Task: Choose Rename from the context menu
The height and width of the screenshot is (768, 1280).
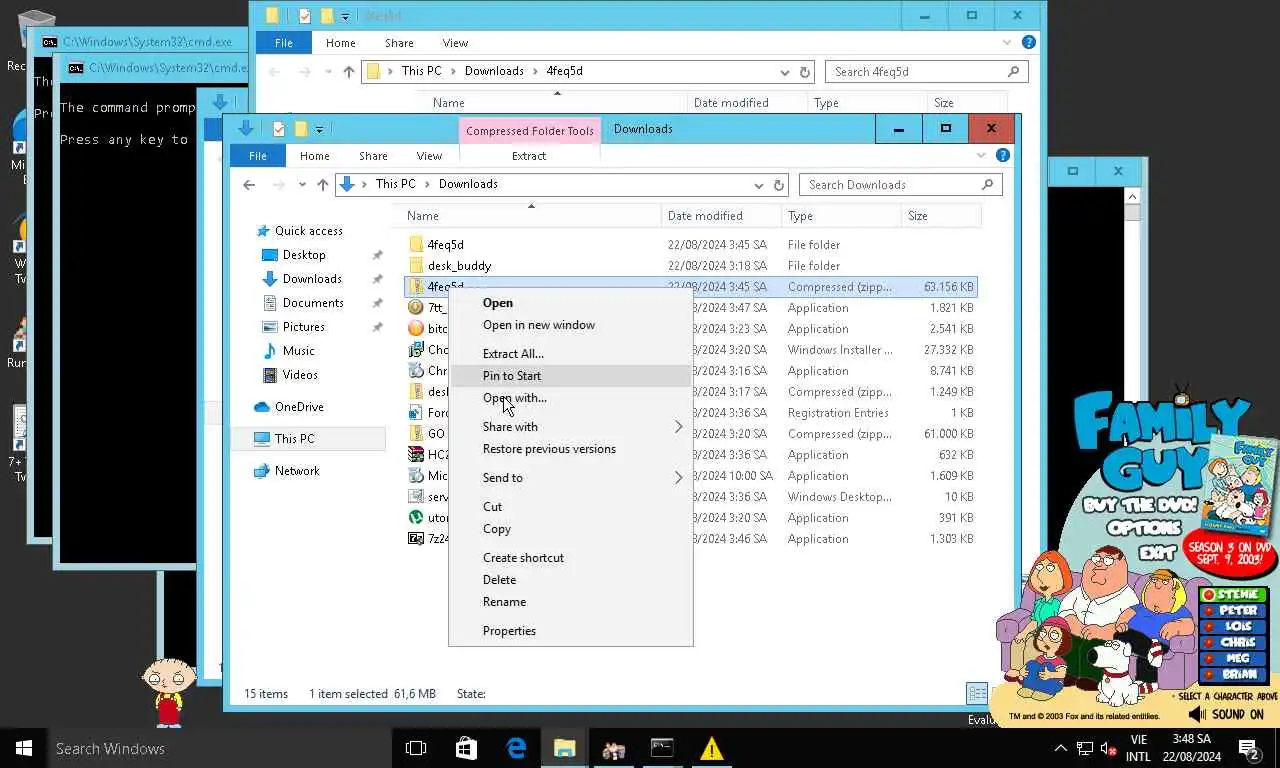Action: click(504, 602)
